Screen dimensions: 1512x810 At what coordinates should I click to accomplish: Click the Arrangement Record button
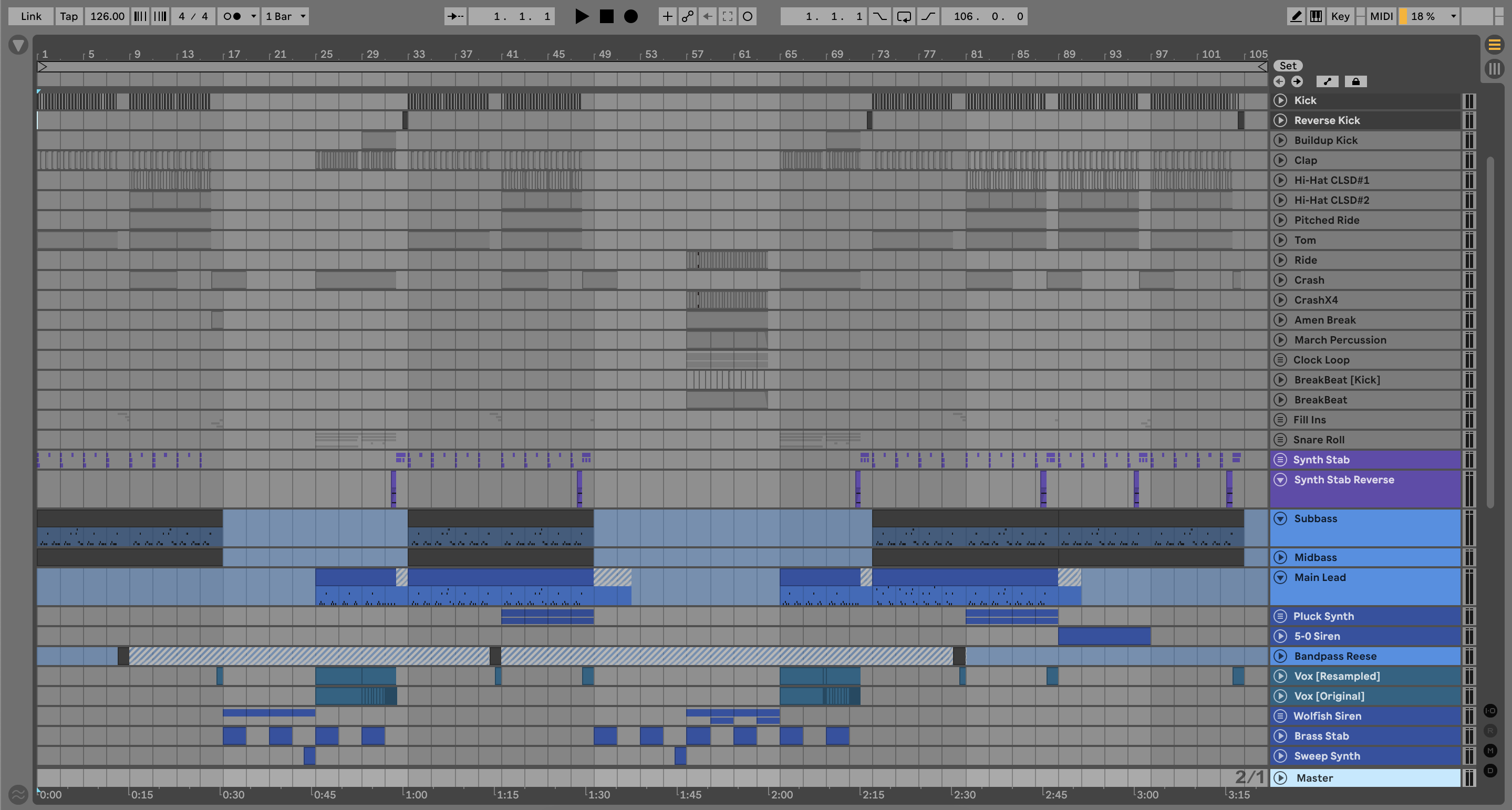pos(630,16)
